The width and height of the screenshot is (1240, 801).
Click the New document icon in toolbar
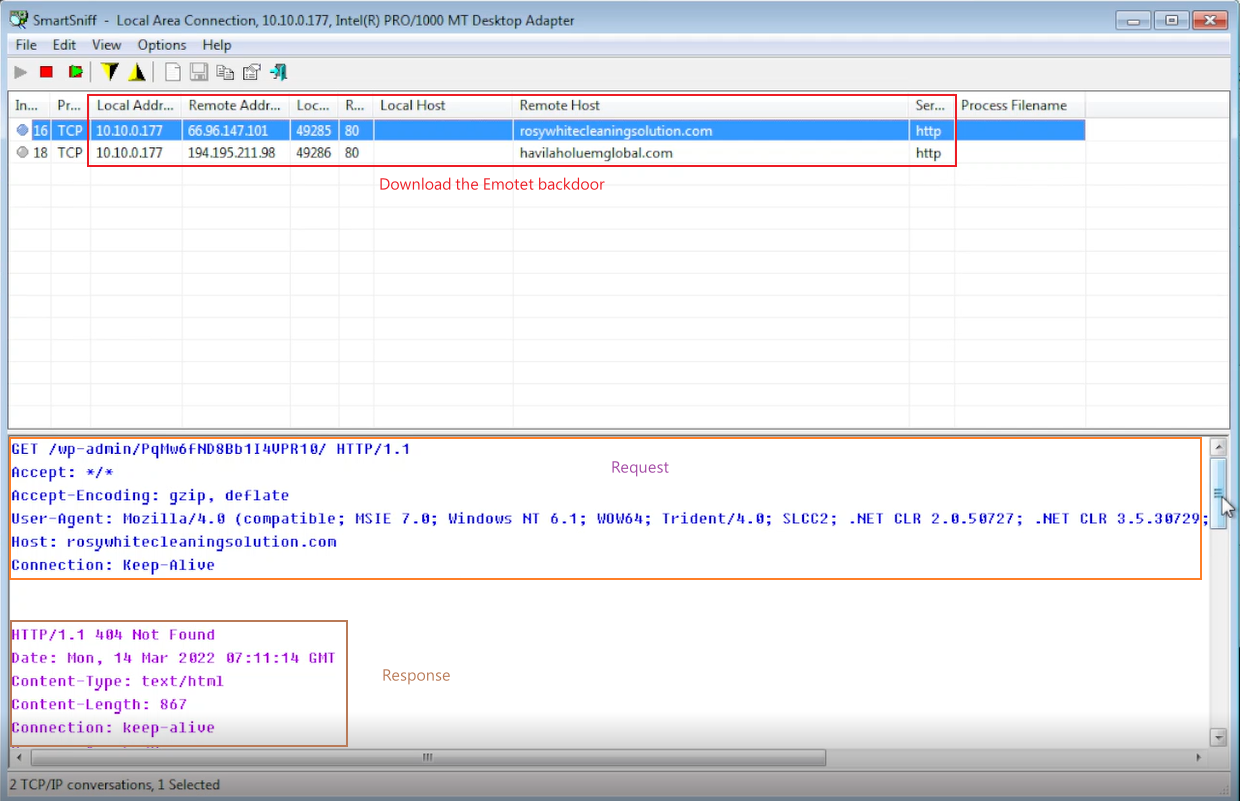[173, 72]
